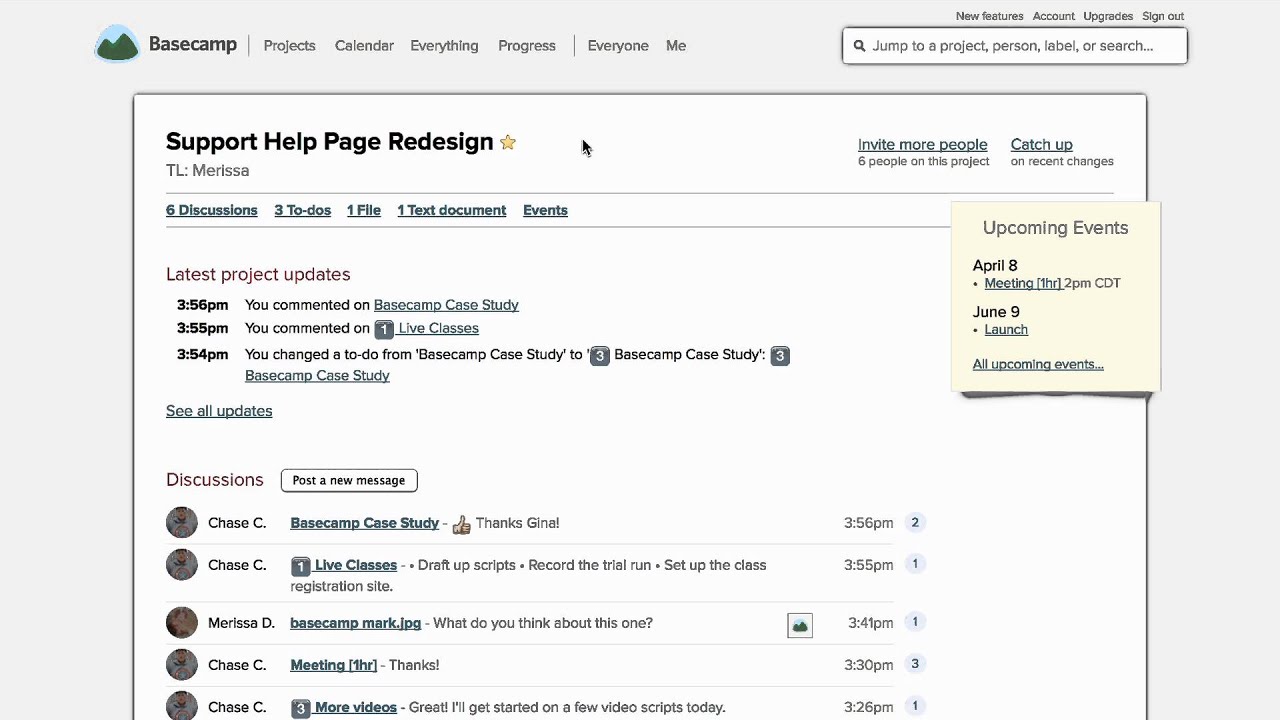Click Chase C. avatar on Live Classes row
Viewport: 1280px width, 720px height.
182,565
